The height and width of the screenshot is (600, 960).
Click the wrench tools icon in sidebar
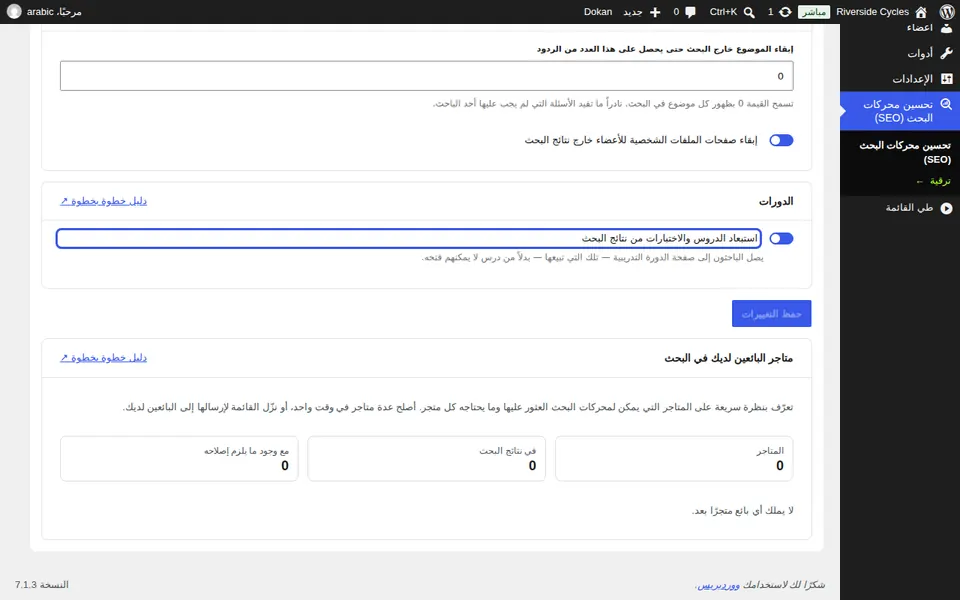pyautogui.click(x=947, y=53)
